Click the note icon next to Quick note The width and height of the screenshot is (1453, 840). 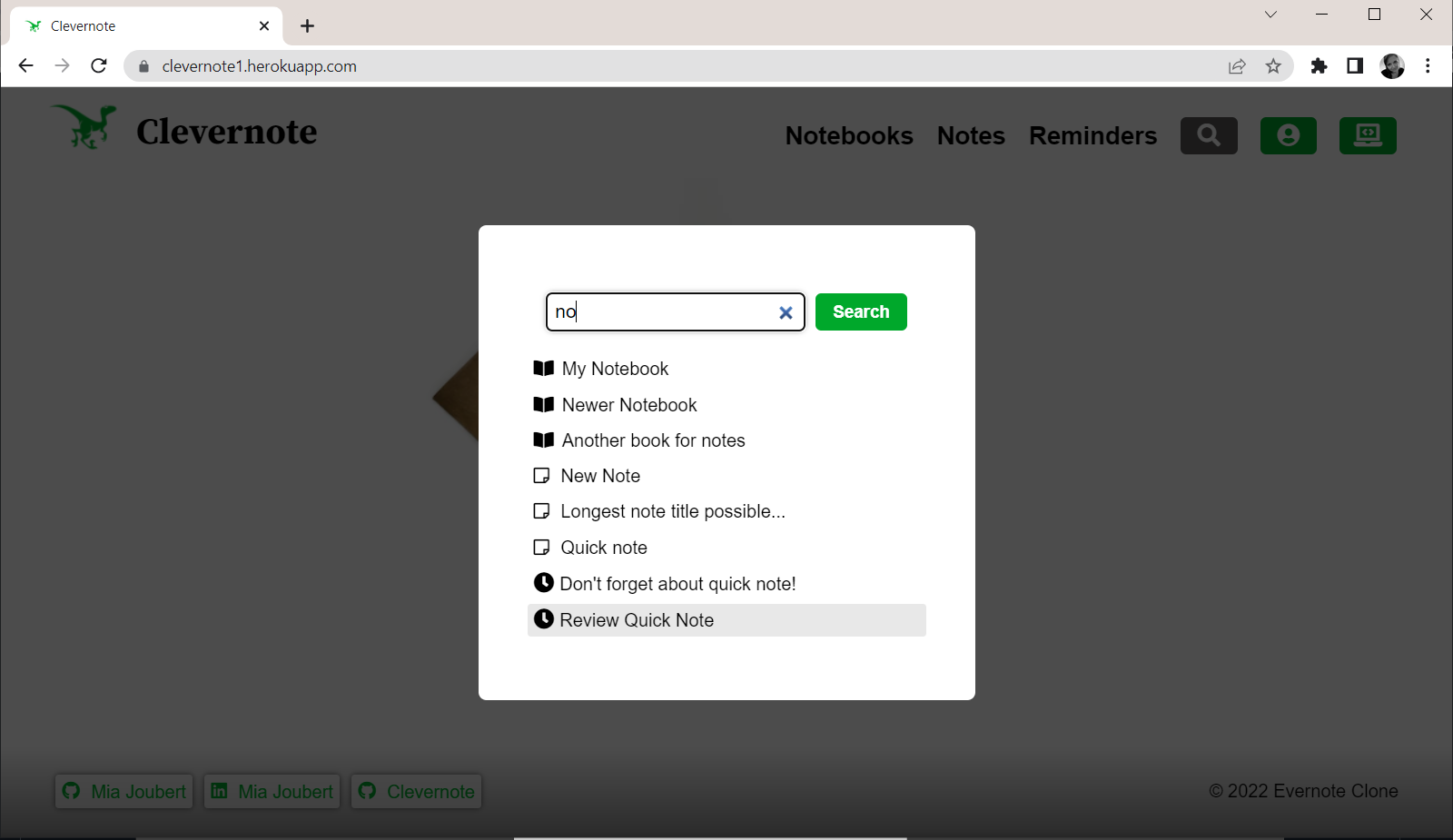(541, 547)
